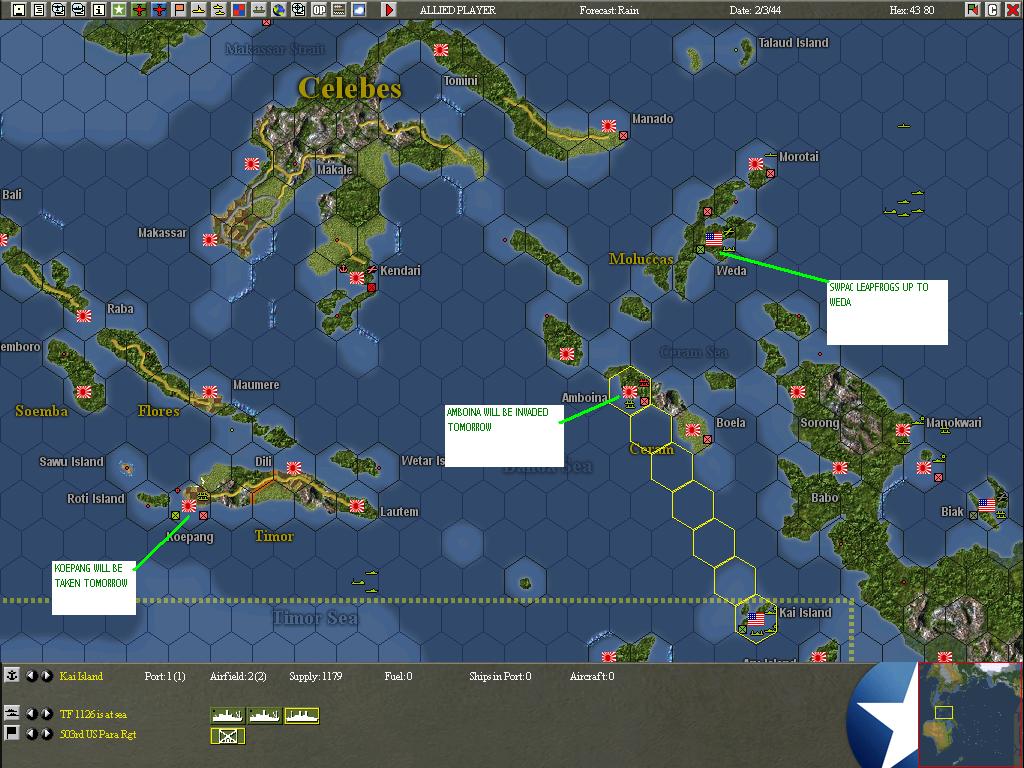
Task: Click the single yellow ship toolbar icon
Action: pos(199,10)
